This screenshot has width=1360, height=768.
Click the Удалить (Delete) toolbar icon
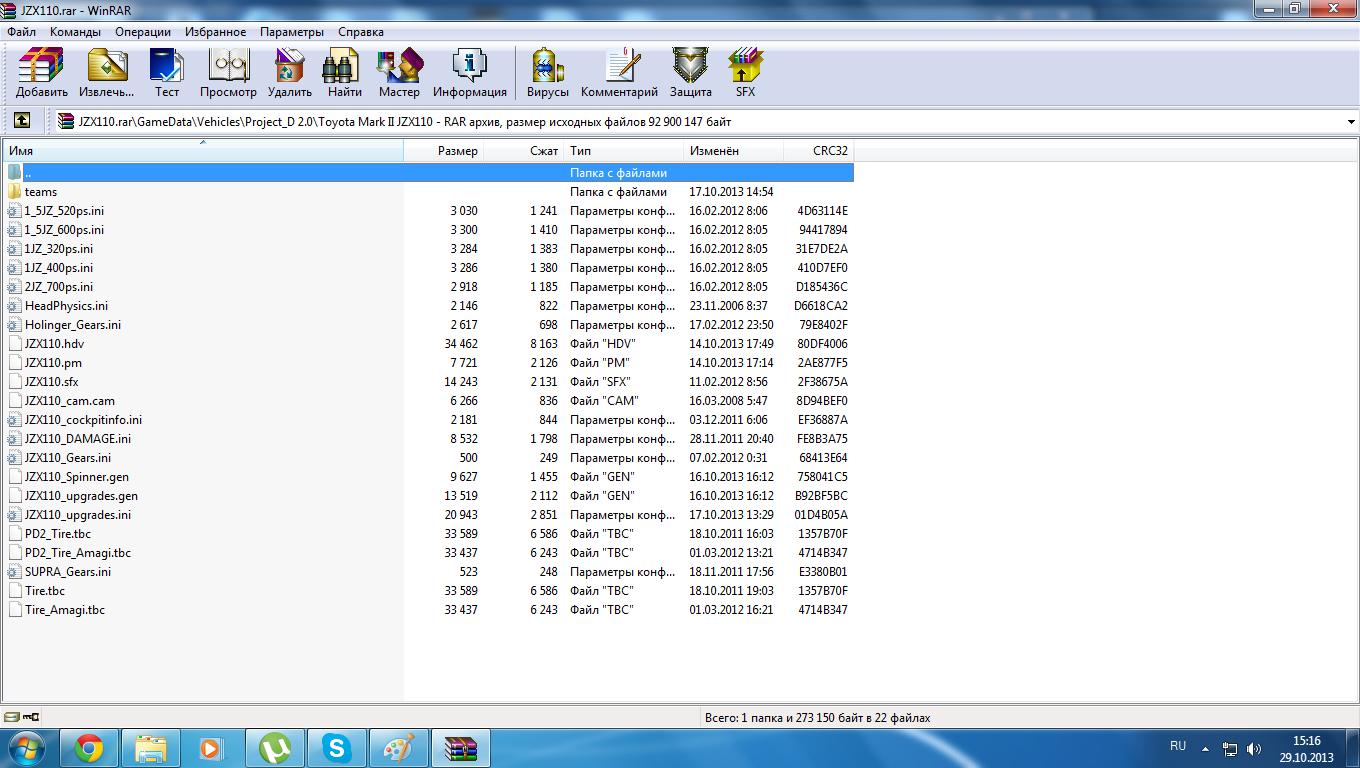point(290,73)
